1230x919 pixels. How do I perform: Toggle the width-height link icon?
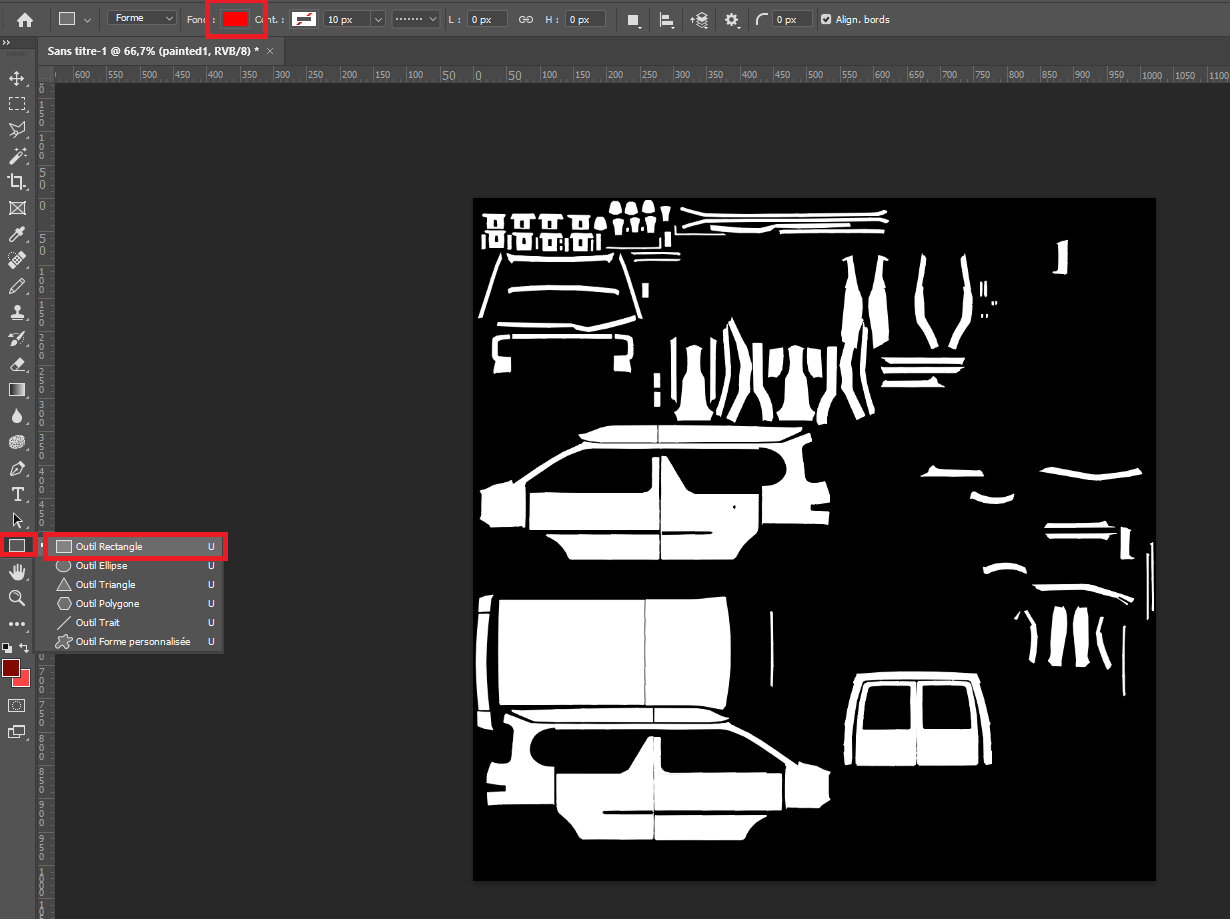coord(526,19)
